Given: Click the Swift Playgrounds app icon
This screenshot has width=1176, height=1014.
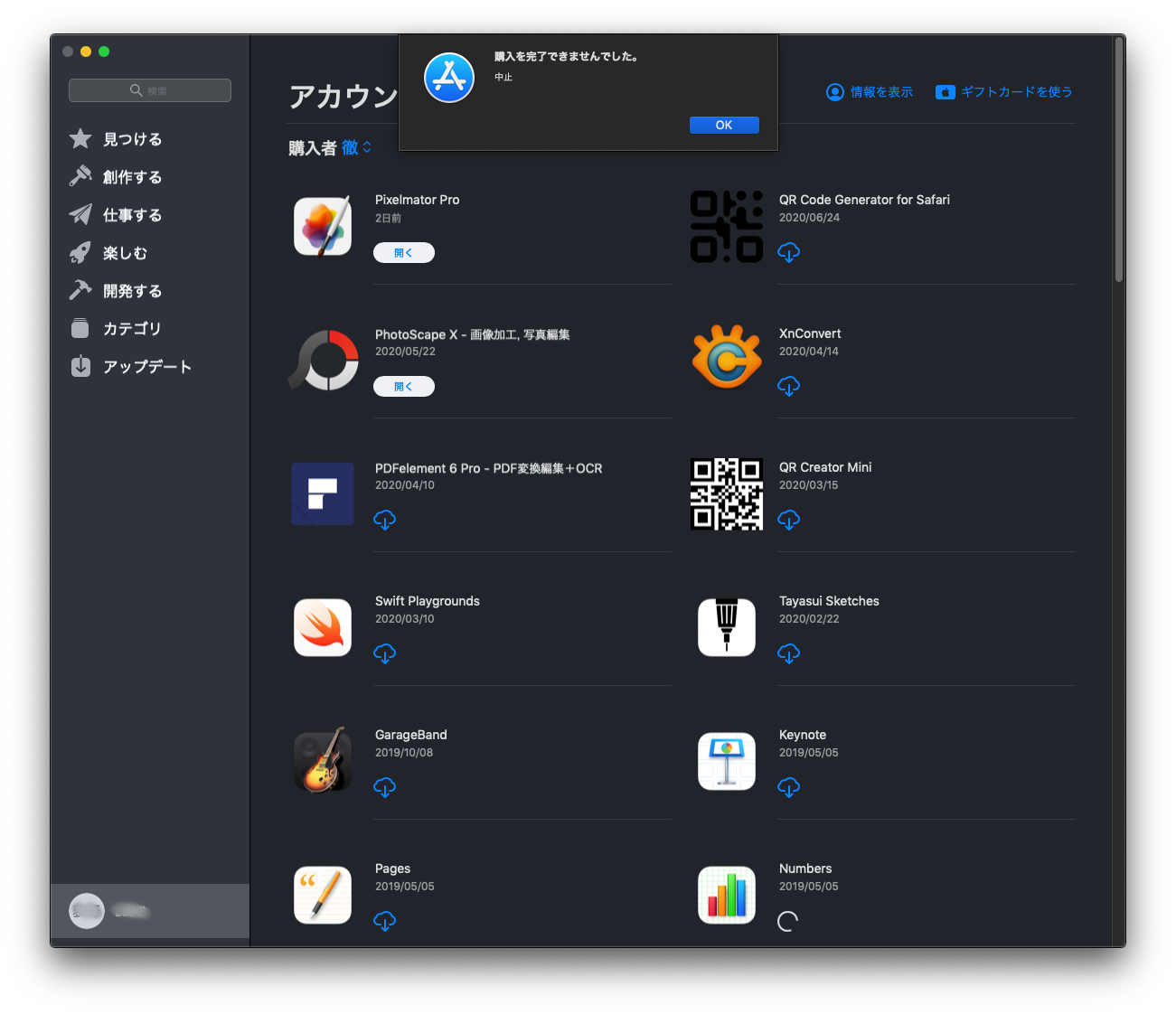Looking at the screenshot, I should point(323,627).
